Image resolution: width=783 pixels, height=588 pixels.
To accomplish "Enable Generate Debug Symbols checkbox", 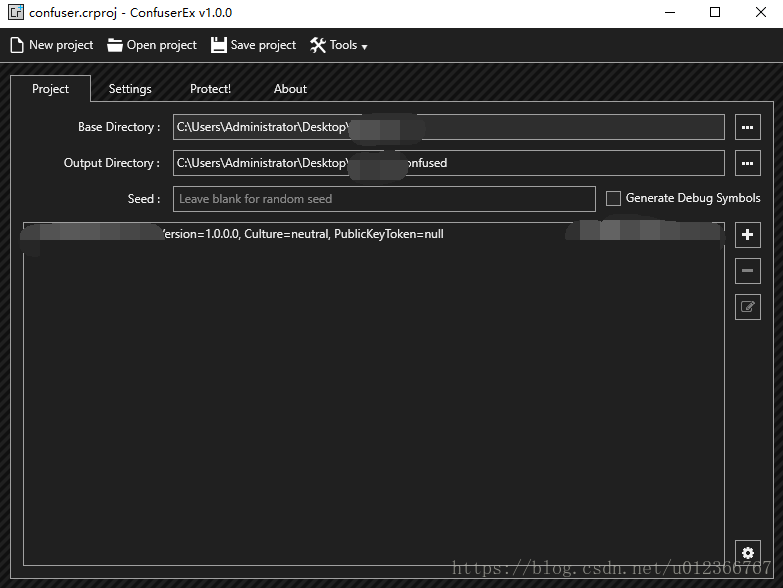I will [613, 198].
